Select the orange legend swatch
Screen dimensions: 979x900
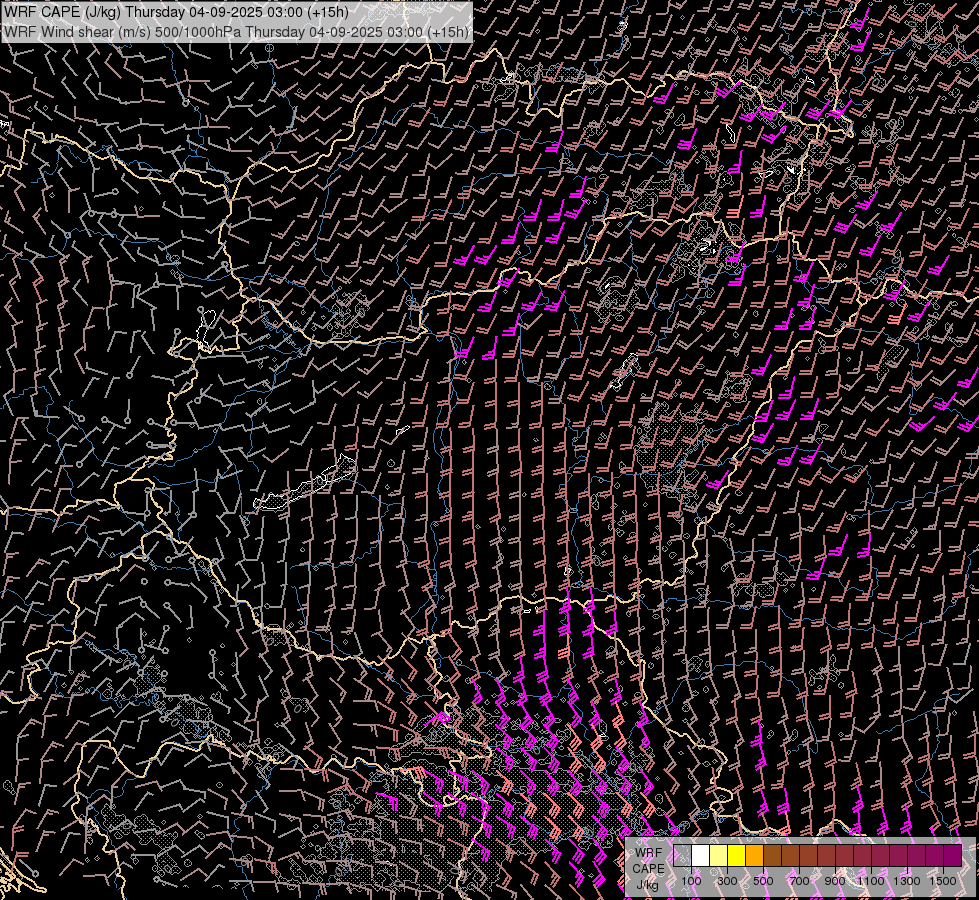tap(755, 855)
